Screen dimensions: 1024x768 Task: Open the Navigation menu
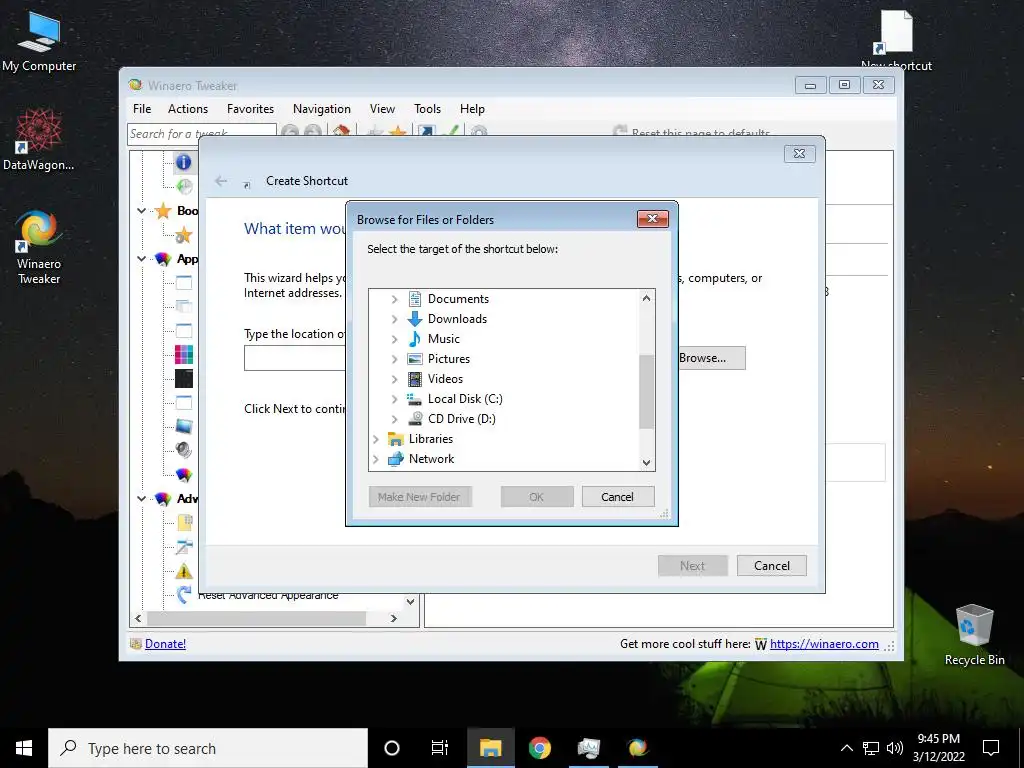tap(321, 109)
